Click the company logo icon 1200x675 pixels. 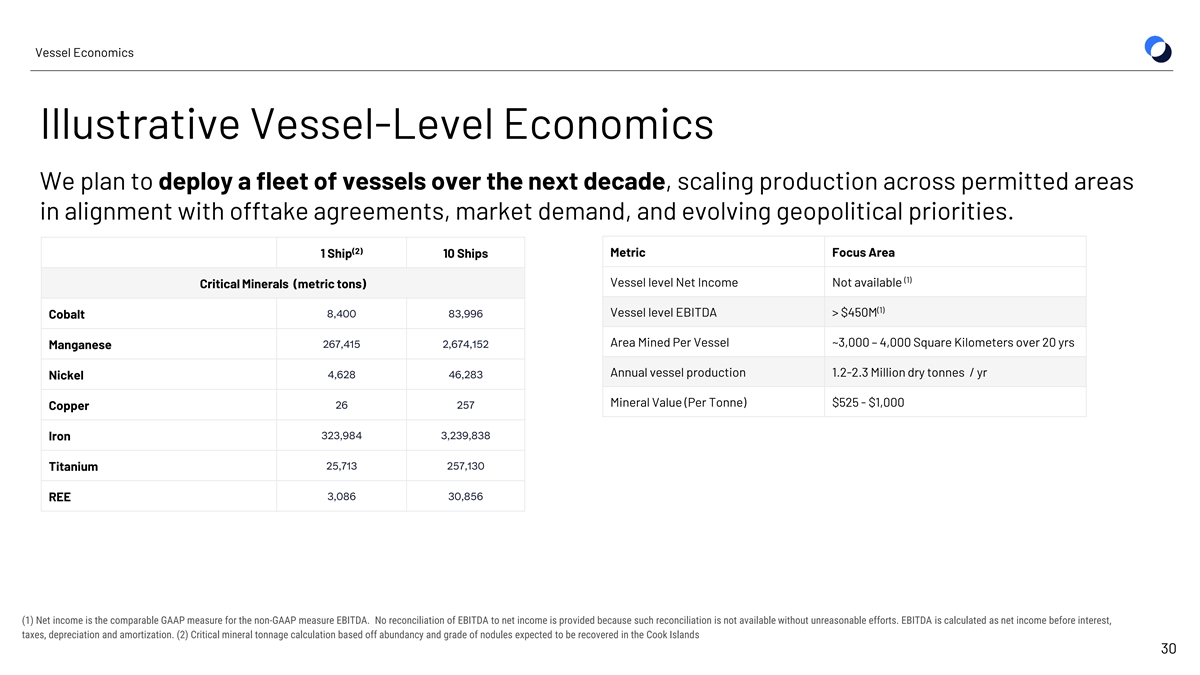click(x=1158, y=48)
